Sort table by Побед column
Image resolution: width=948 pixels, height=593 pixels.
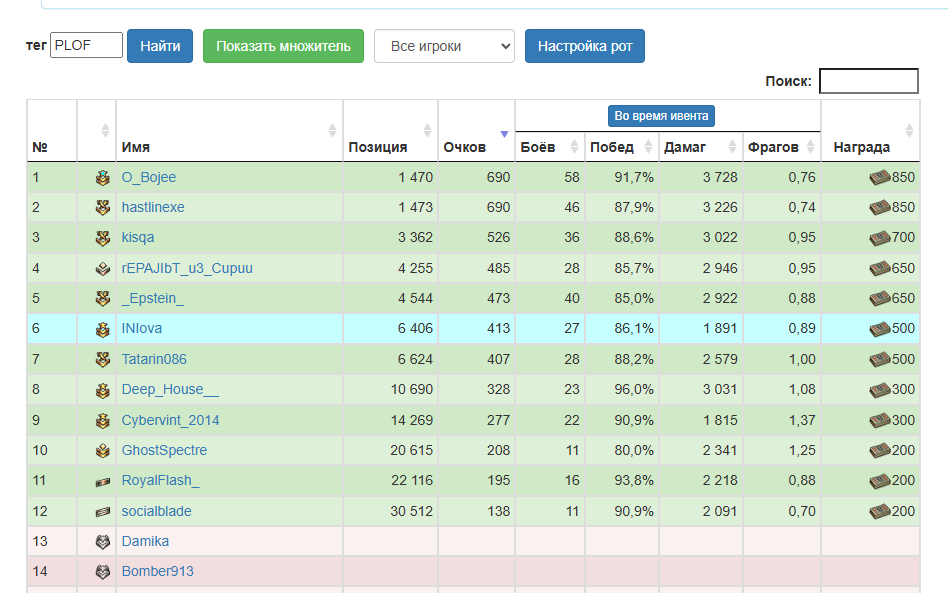pyautogui.click(x=622, y=147)
